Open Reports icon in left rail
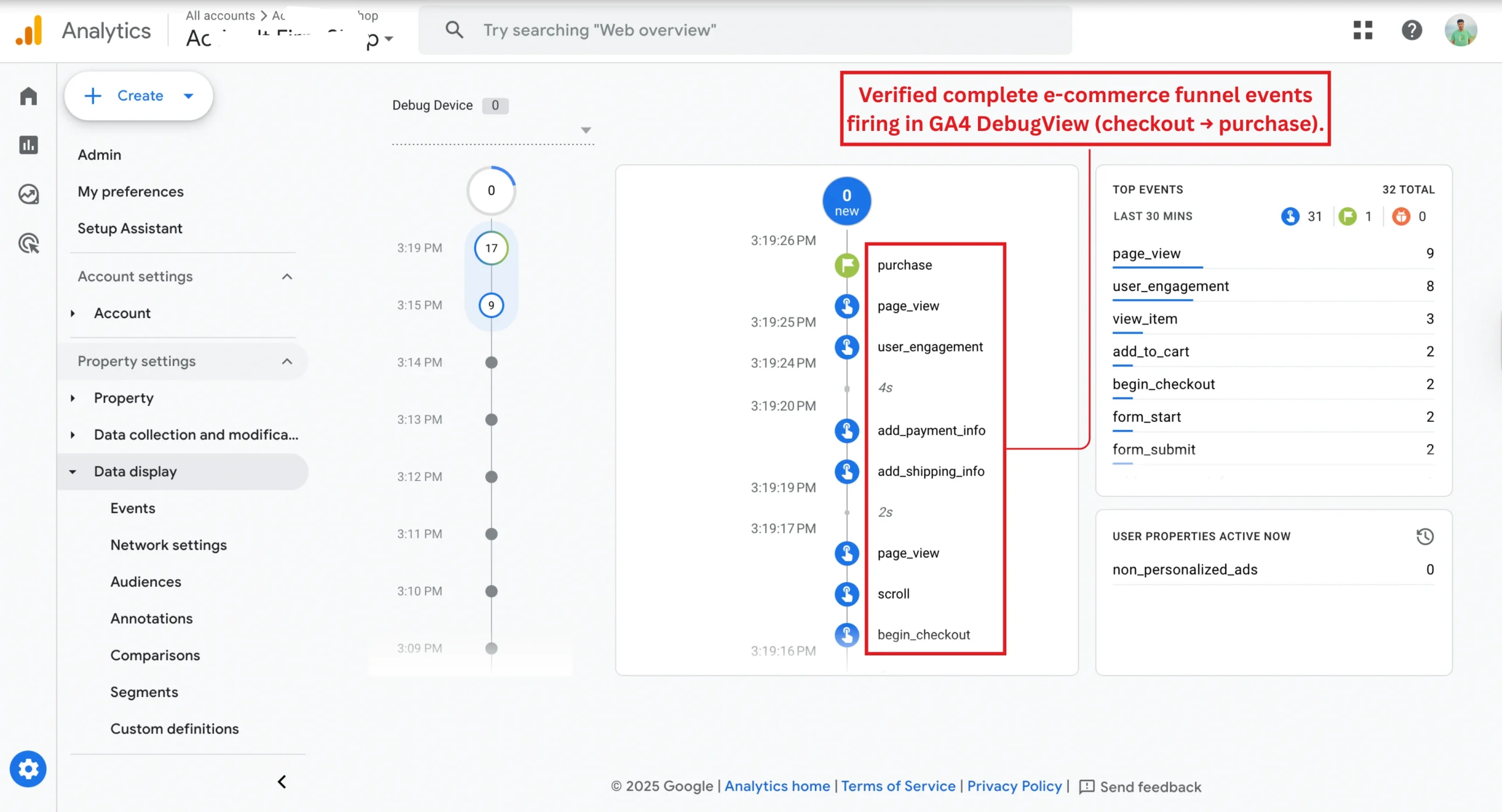This screenshot has width=1502, height=812. pos(28,145)
